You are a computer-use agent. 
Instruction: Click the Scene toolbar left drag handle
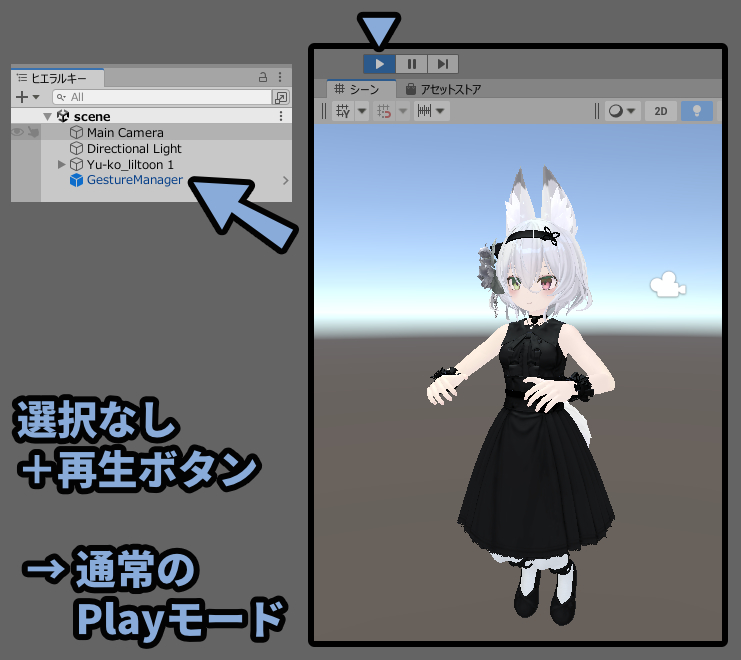pyautogui.click(x=324, y=111)
